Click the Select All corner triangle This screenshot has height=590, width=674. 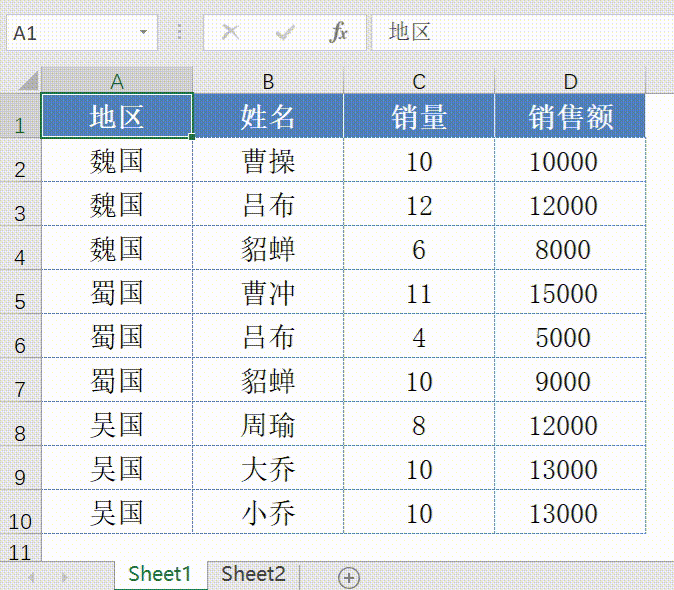click(x=27, y=81)
